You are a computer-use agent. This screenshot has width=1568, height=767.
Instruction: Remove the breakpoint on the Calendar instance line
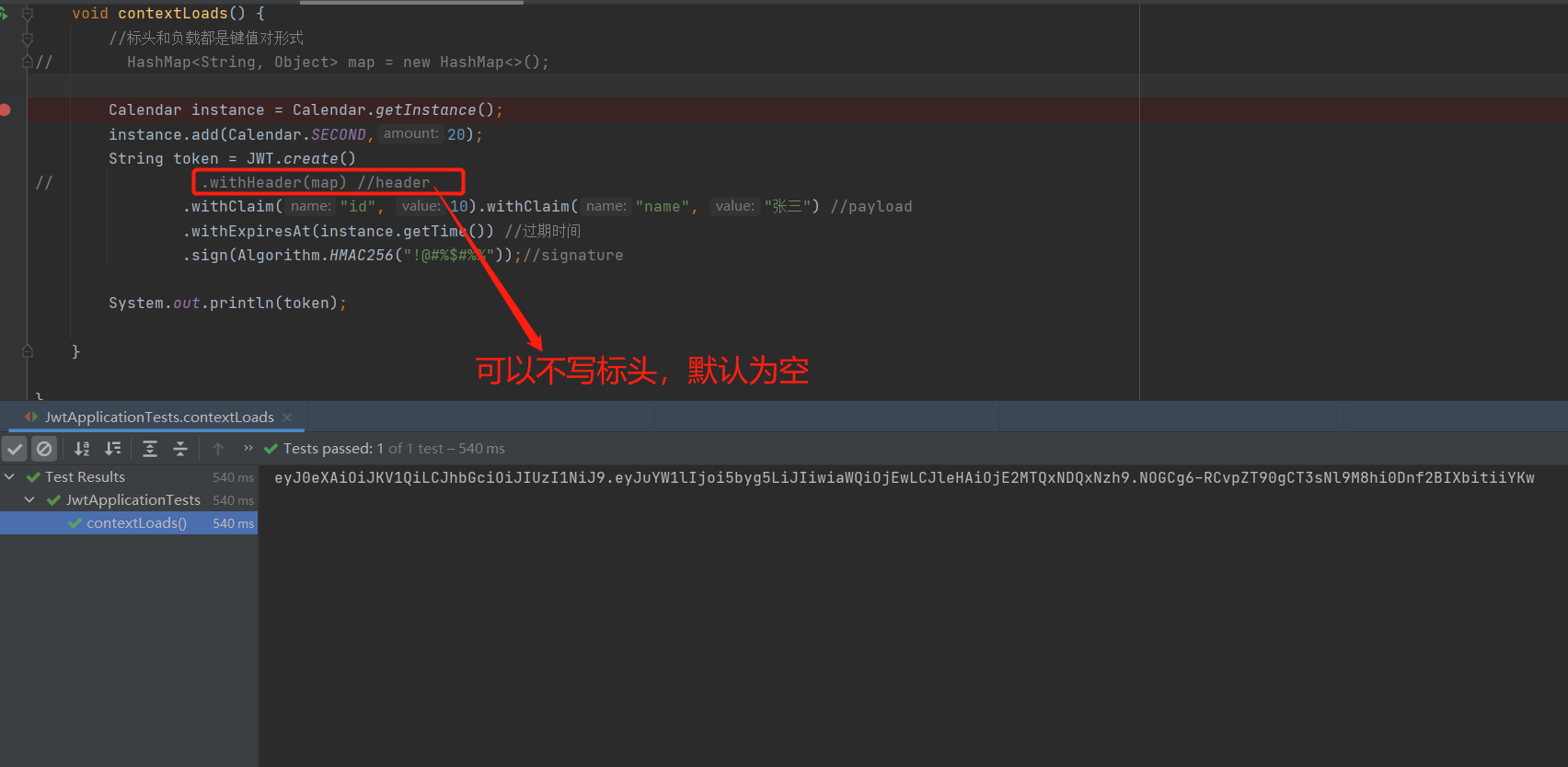(x=5, y=109)
